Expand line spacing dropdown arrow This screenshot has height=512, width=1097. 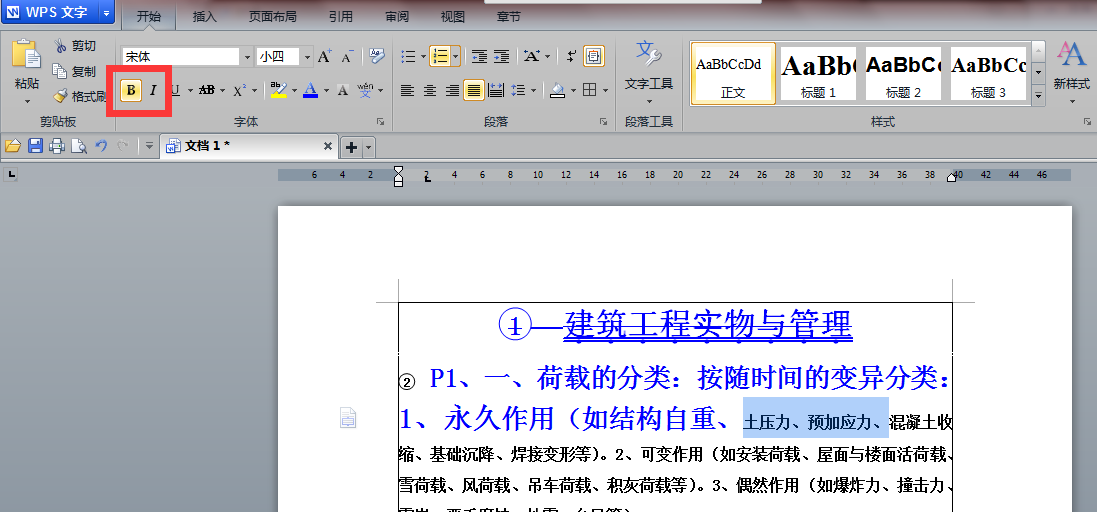tap(534, 90)
